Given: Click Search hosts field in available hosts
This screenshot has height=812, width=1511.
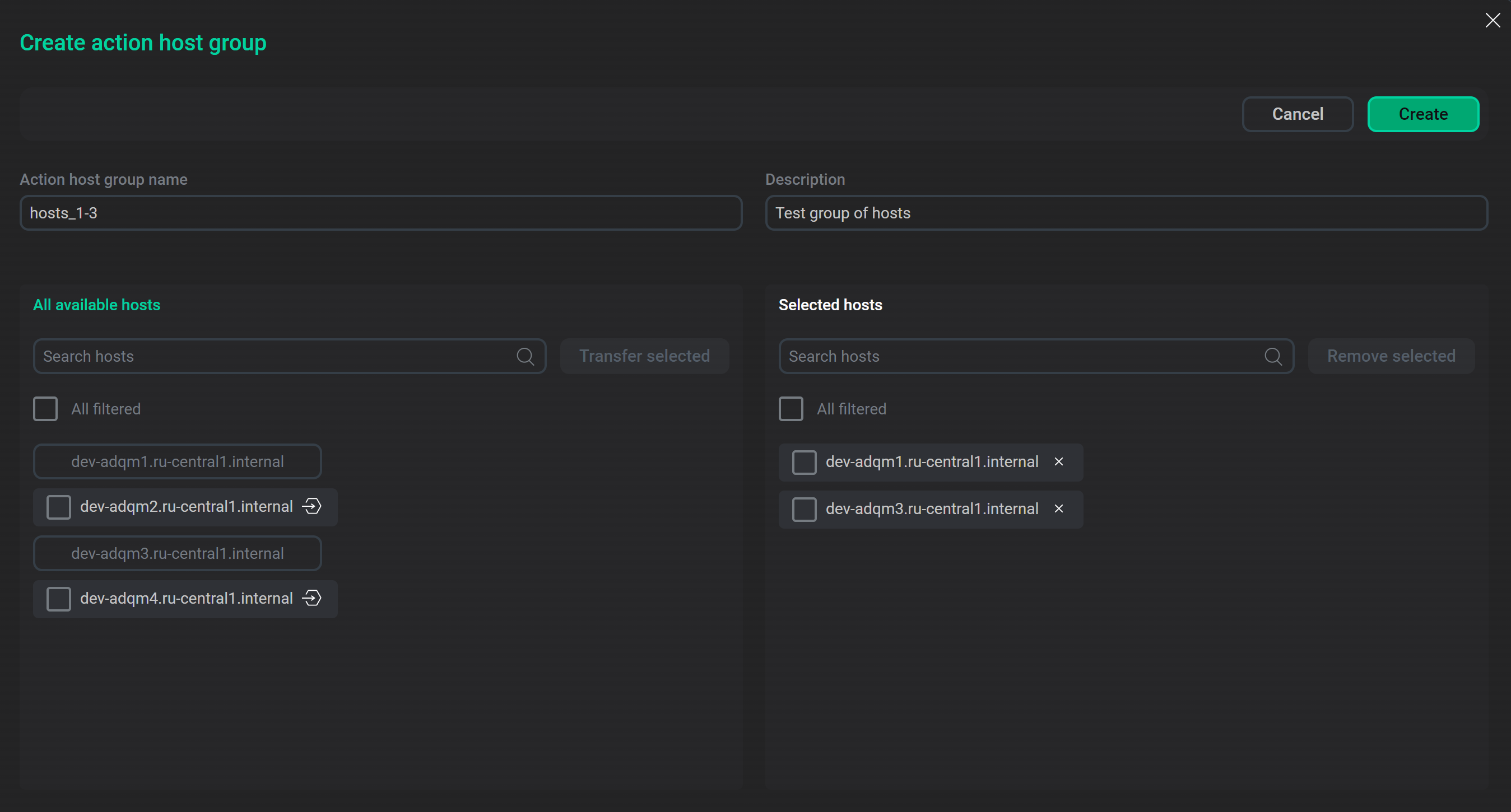Looking at the screenshot, I should coord(290,356).
